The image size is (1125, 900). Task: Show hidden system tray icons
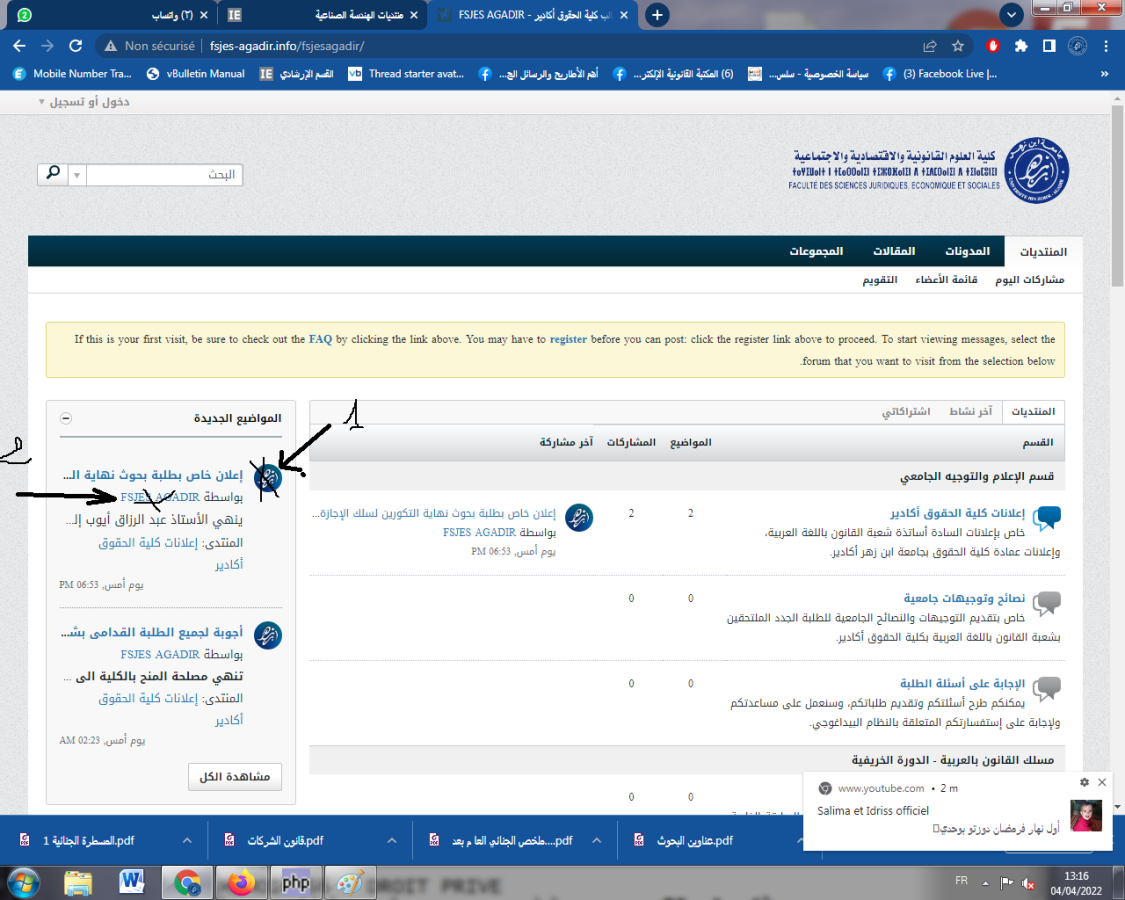tap(986, 883)
